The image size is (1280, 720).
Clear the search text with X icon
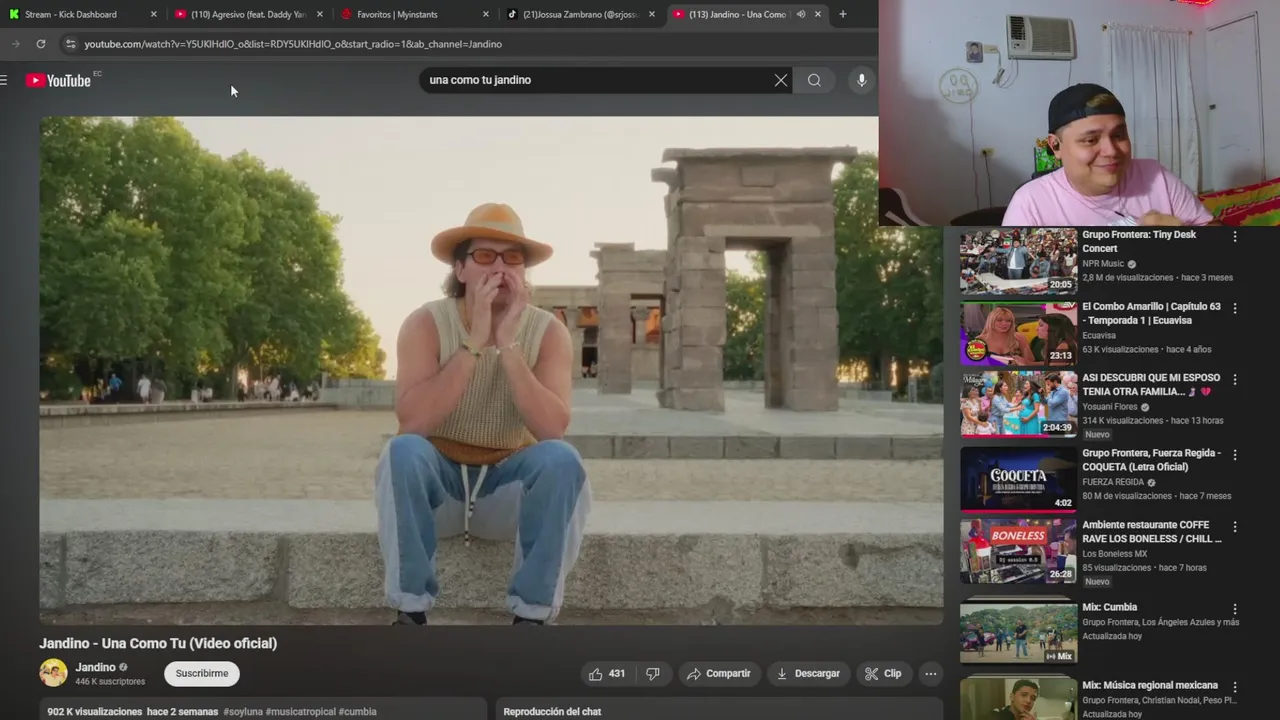coord(781,80)
